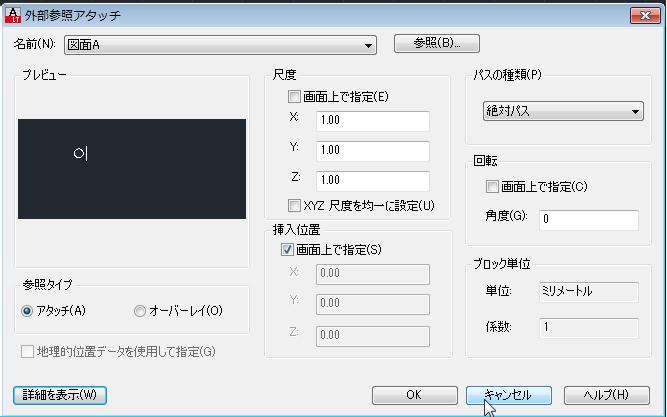Screen dimensions: 667x417
Task: Click the 外部参照アタッチ title text
Action: pos(73,16)
